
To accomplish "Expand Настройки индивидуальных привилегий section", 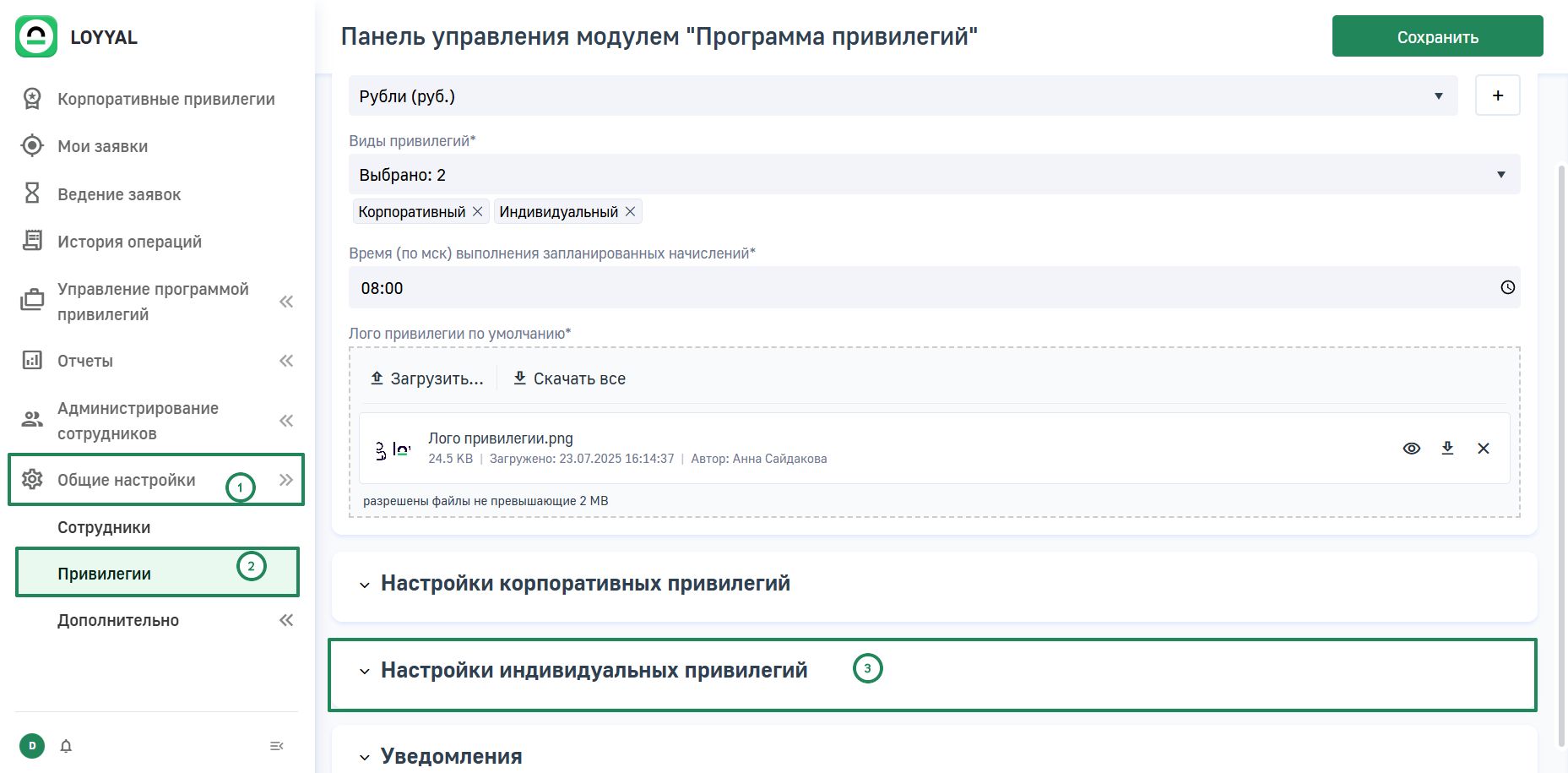I will (593, 671).
